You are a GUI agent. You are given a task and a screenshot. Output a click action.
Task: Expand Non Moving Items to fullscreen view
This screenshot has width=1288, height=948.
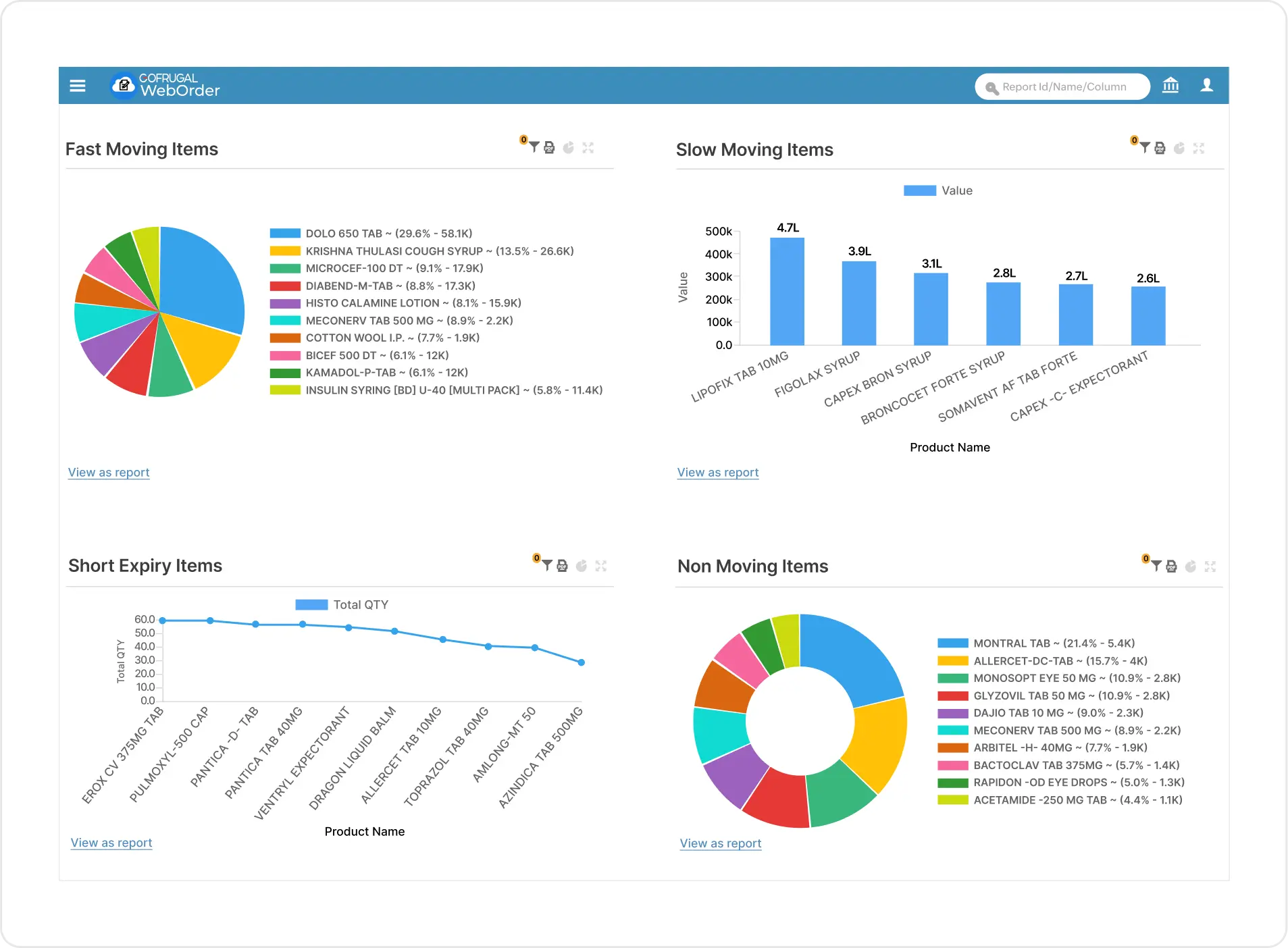1211,567
